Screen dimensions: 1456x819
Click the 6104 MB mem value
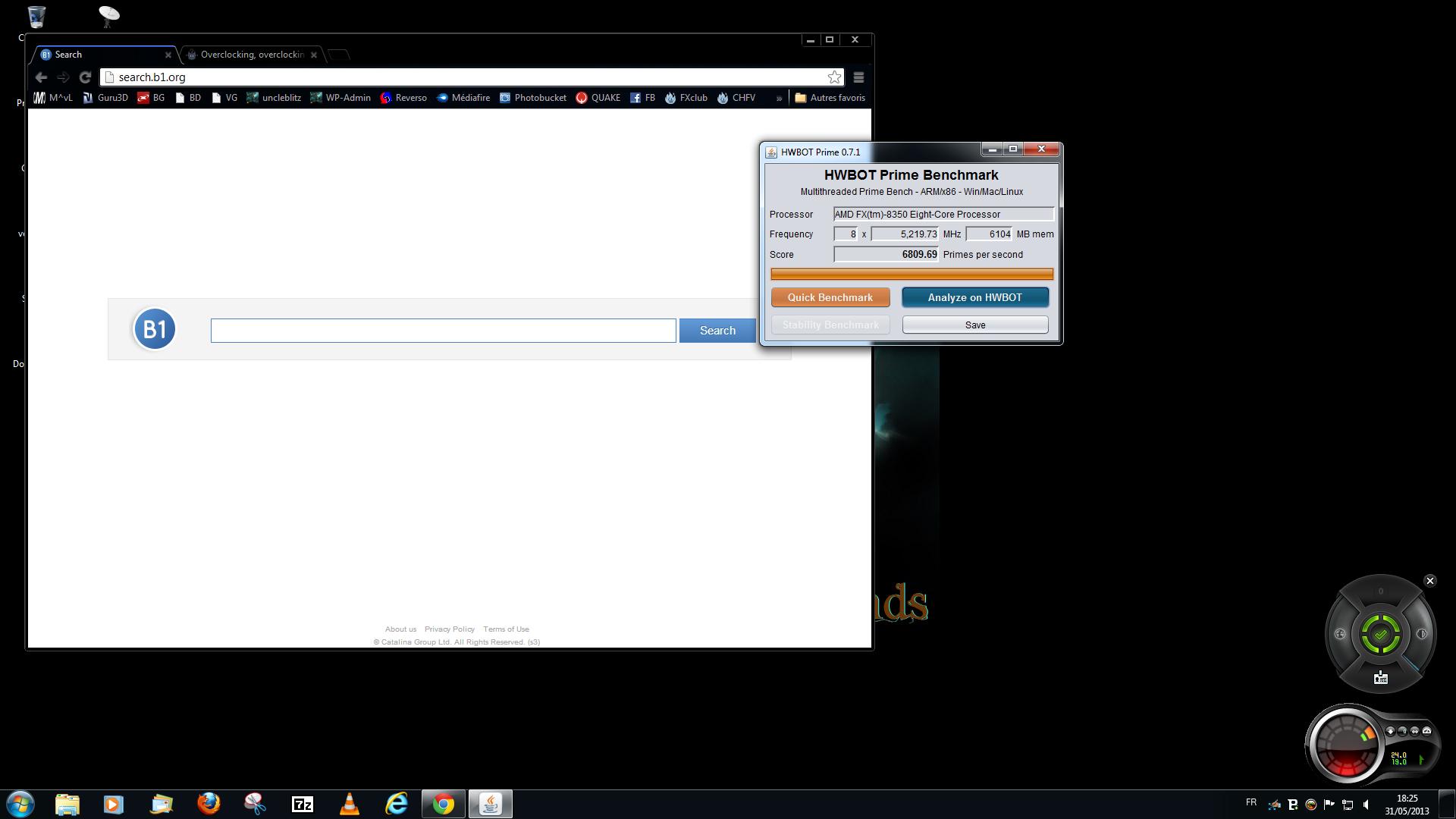(989, 234)
